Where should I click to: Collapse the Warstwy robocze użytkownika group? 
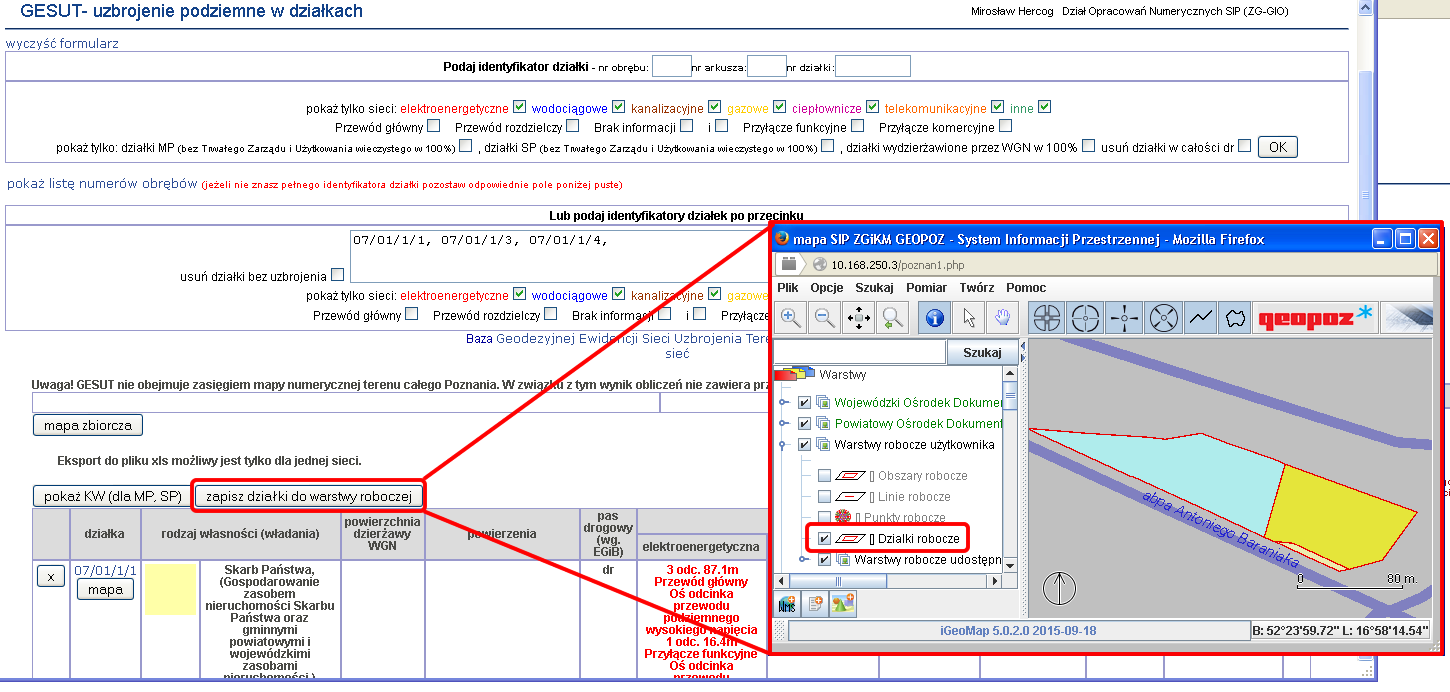(784, 445)
